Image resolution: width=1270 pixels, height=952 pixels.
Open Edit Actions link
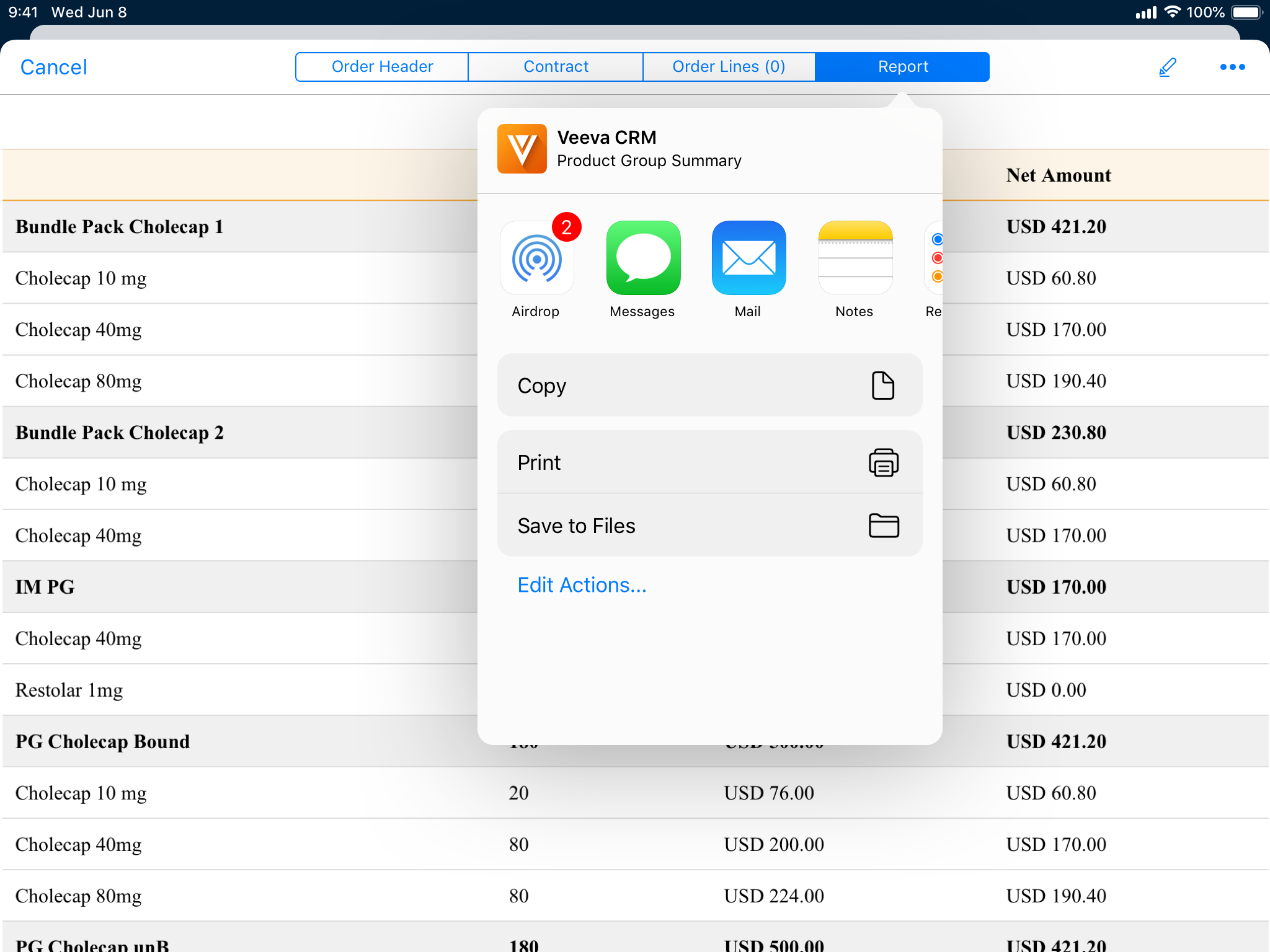pyautogui.click(x=582, y=585)
